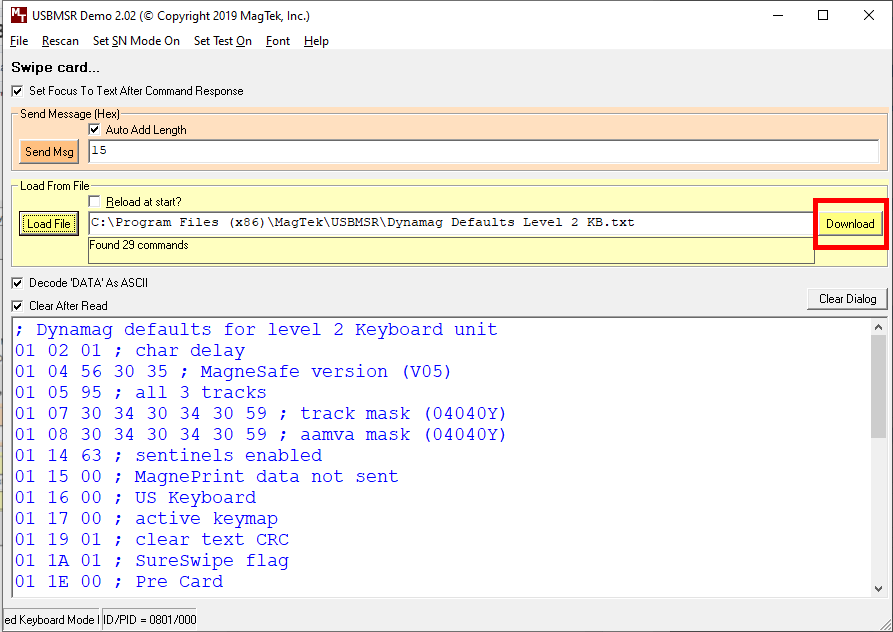Screen dimensions: 893x632
Task: Click Set SN Mode On menu item
Action: (136, 41)
